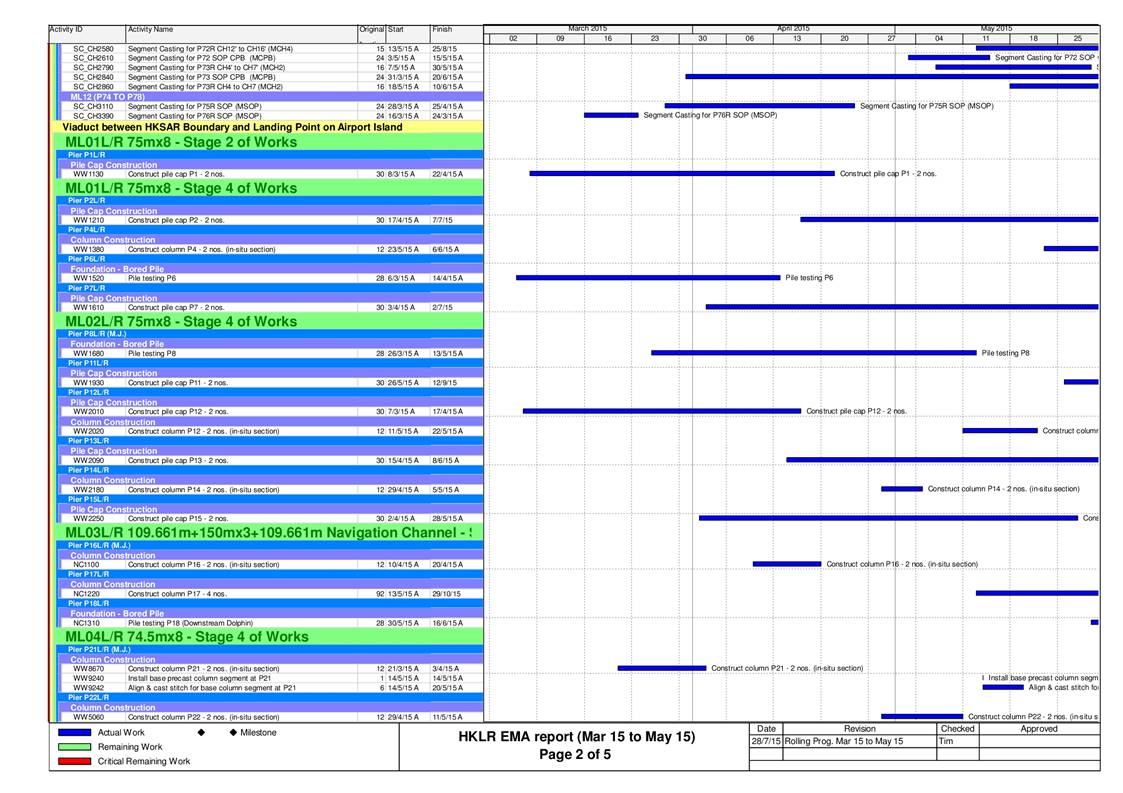This screenshot has height=793, width=1123.
Task: Select the ML02L/R 75mx8 Stage 4 group
Action: coord(269,322)
